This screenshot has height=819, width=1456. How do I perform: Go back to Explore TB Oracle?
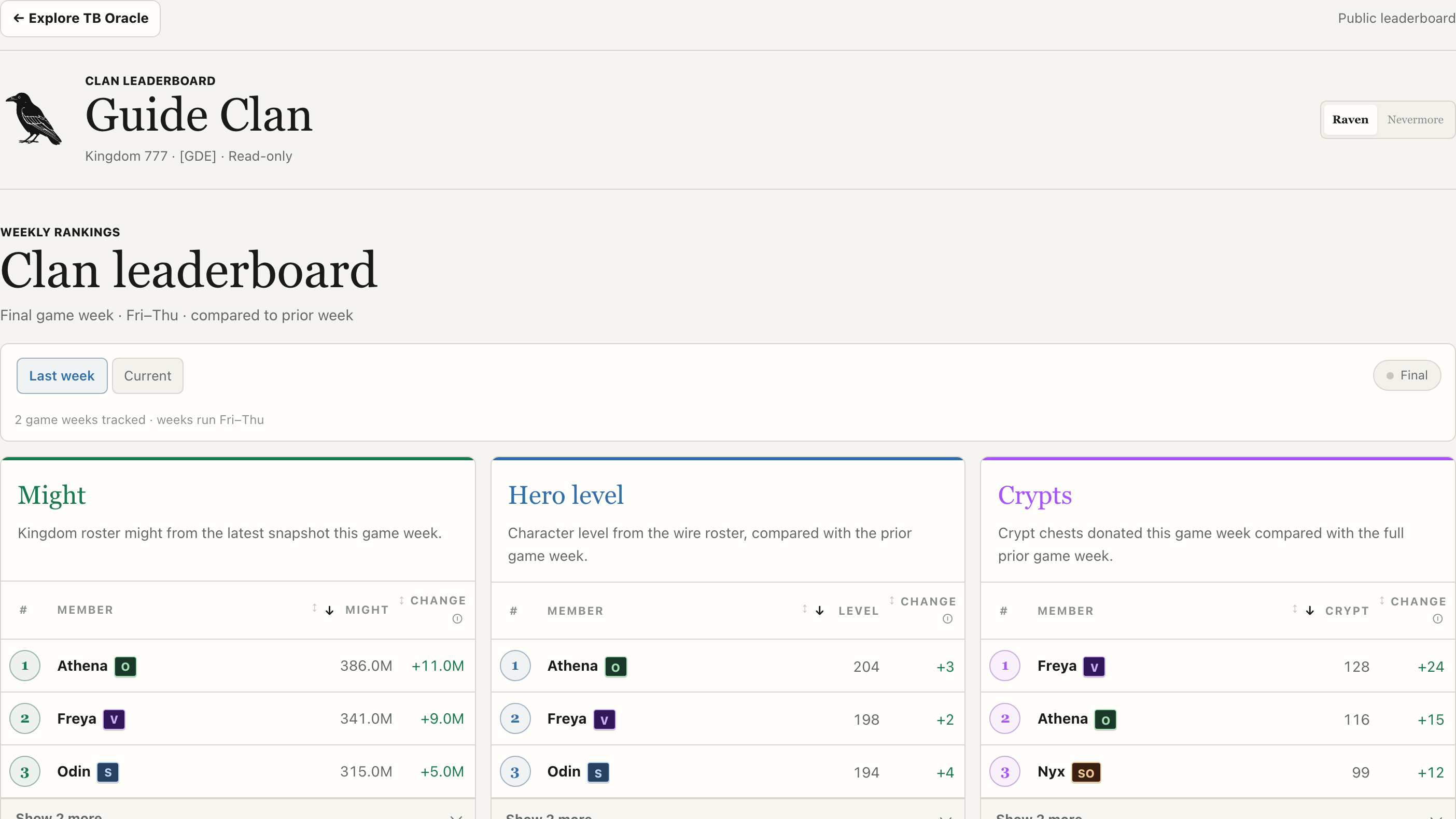pos(80,18)
